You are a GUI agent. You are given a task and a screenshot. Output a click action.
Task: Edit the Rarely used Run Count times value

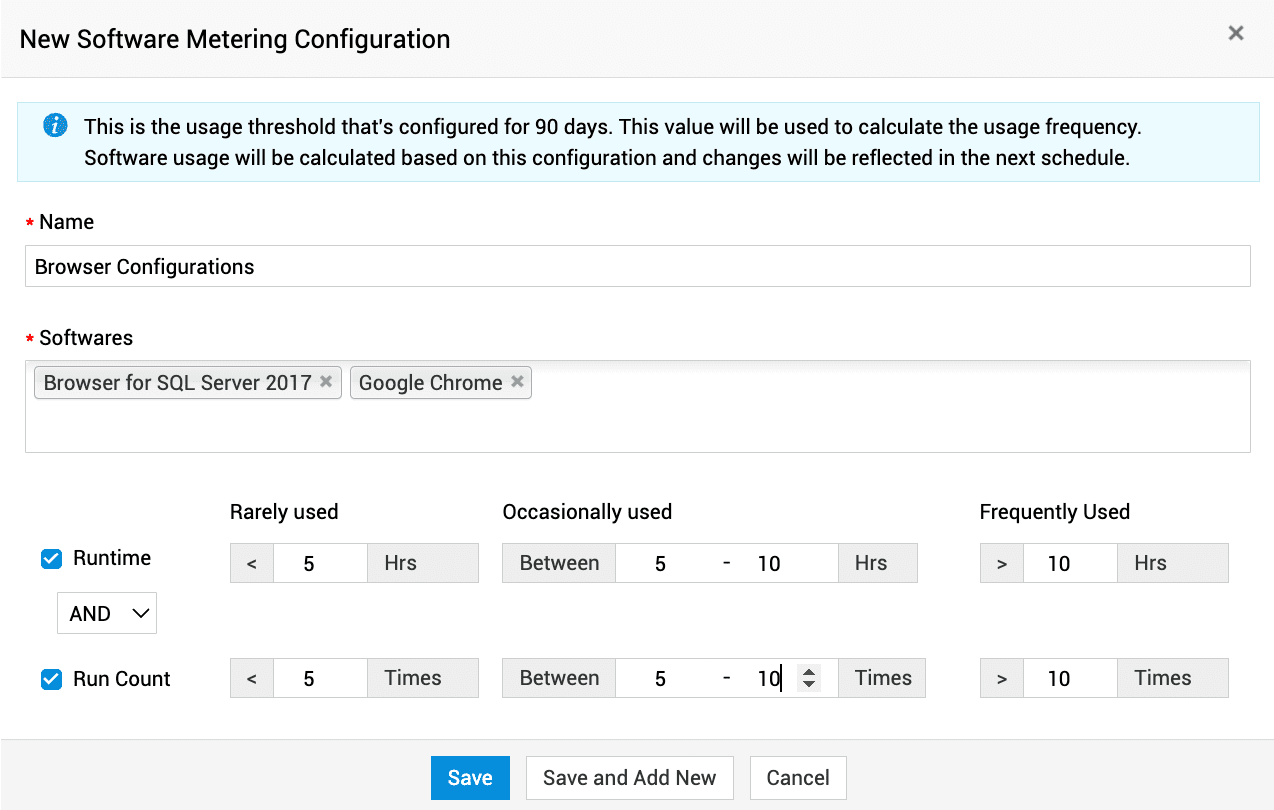point(319,679)
